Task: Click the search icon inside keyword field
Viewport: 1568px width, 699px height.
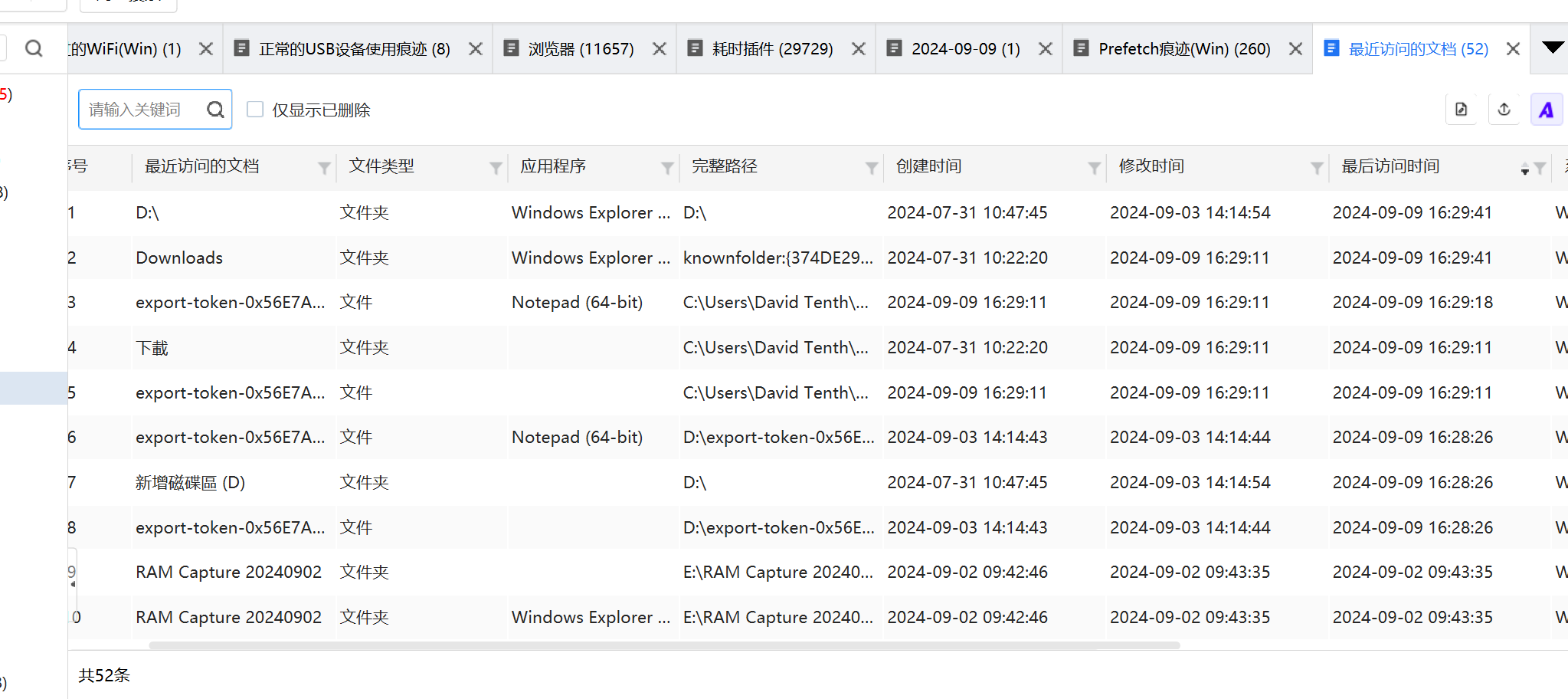Action: click(215, 110)
